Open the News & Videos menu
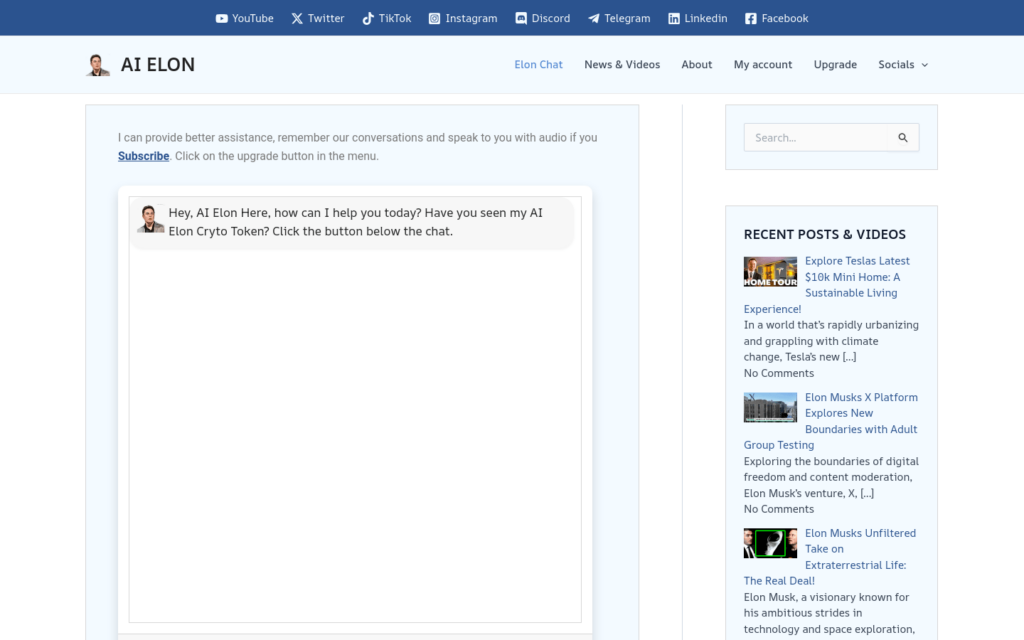Screen dimensions: 1024x640 coord(622,65)
